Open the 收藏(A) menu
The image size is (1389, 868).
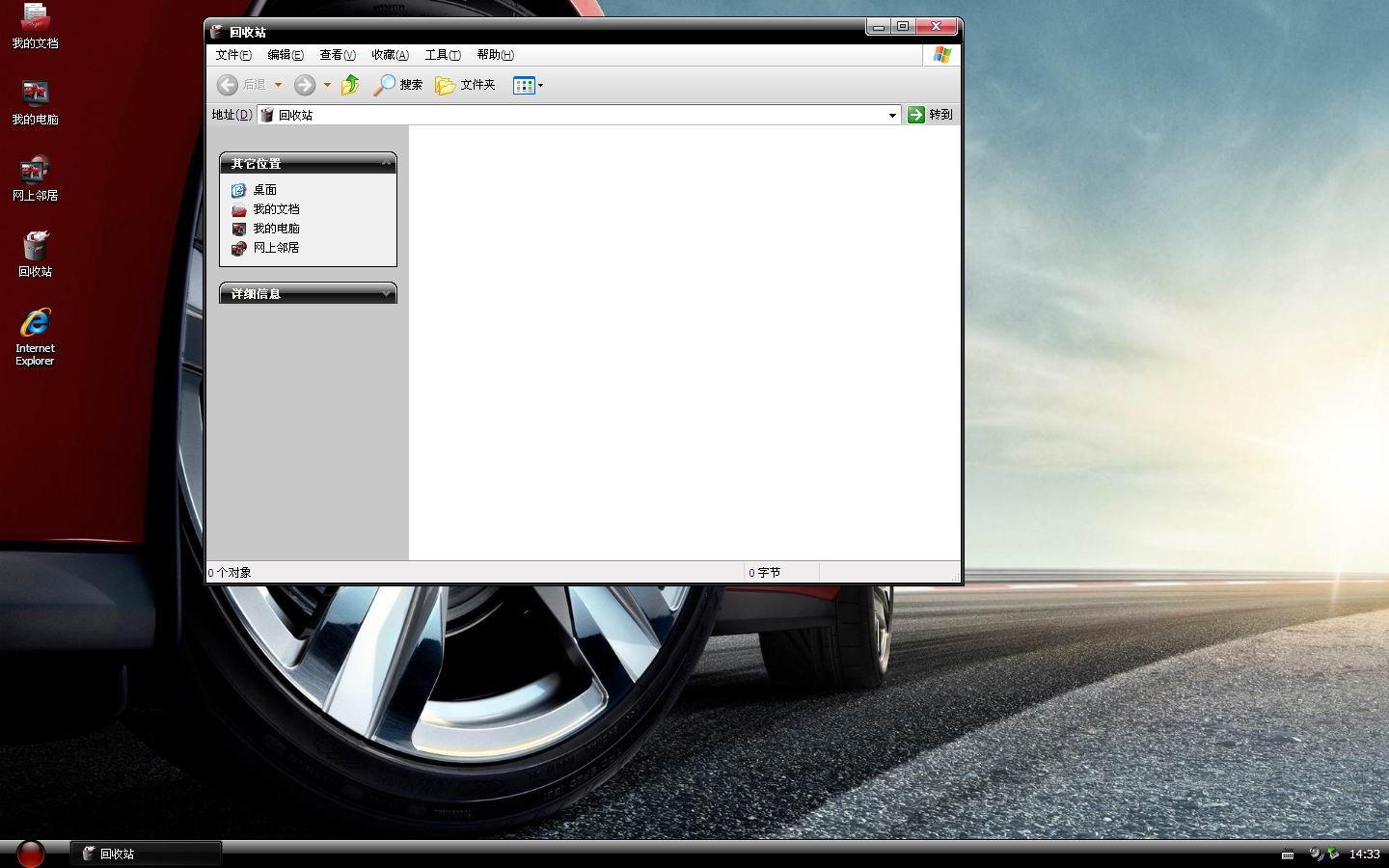point(390,55)
